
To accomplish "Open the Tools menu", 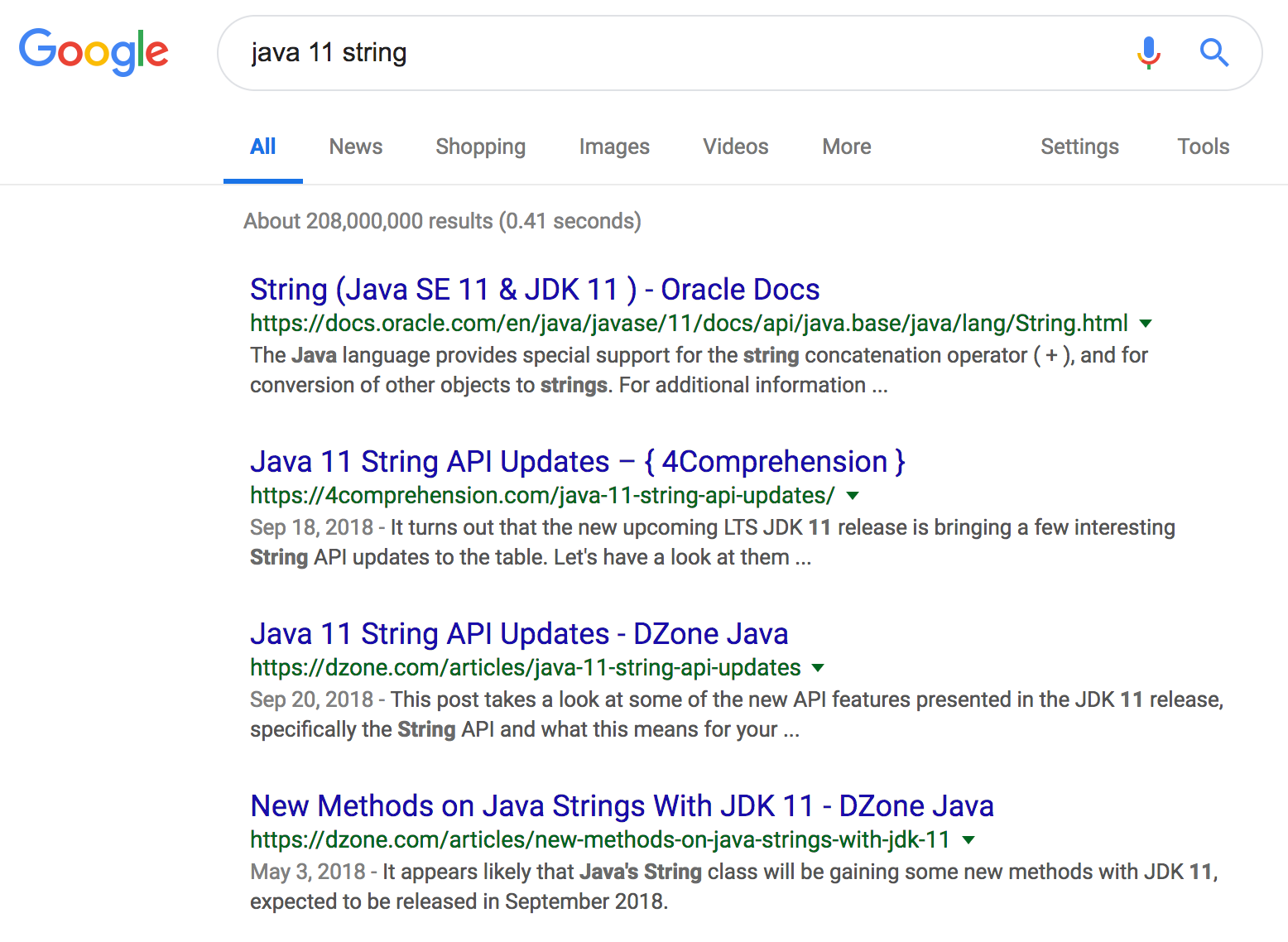I will coord(1203,147).
